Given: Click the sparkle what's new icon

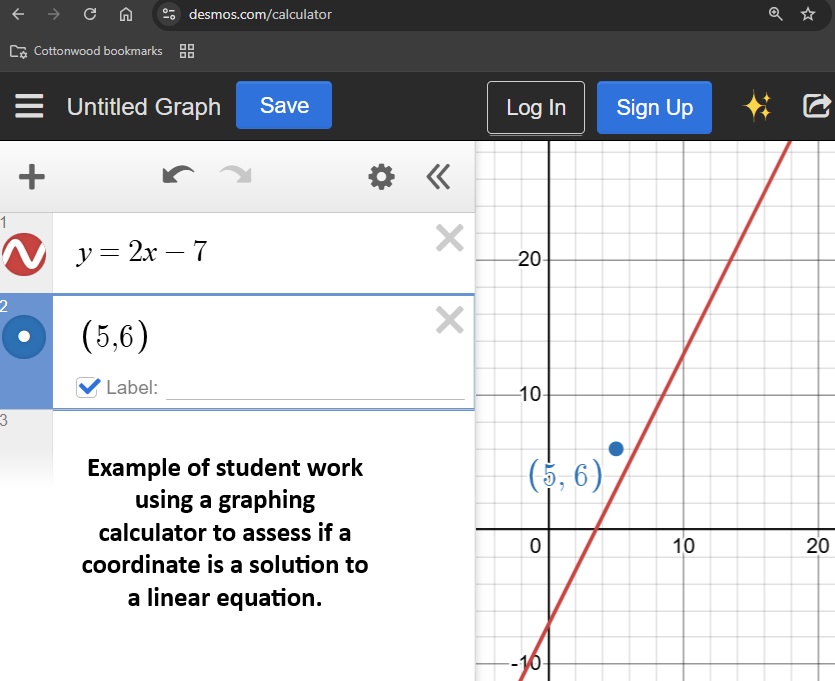Looking at the screenshot, I should 757,107.
